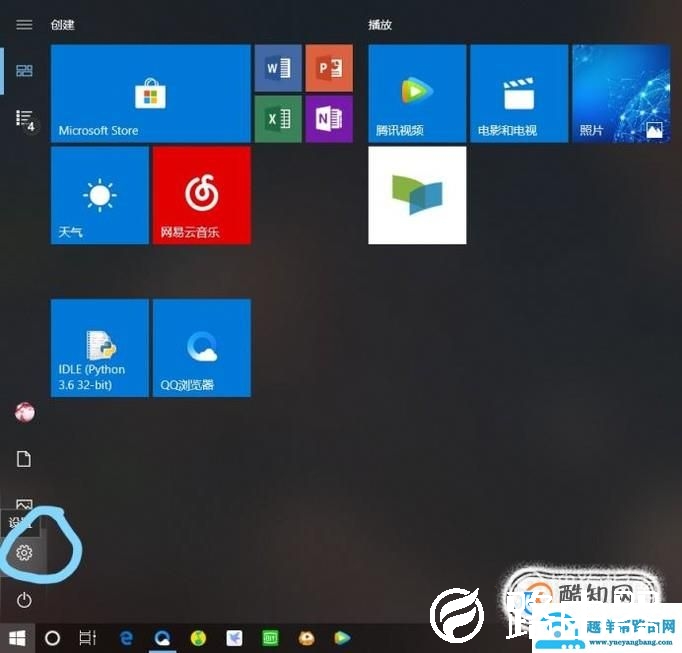The width and height of the screenshot is (682, 653).
Task: Open the user account avatar
Action: (x=25, y=412)
